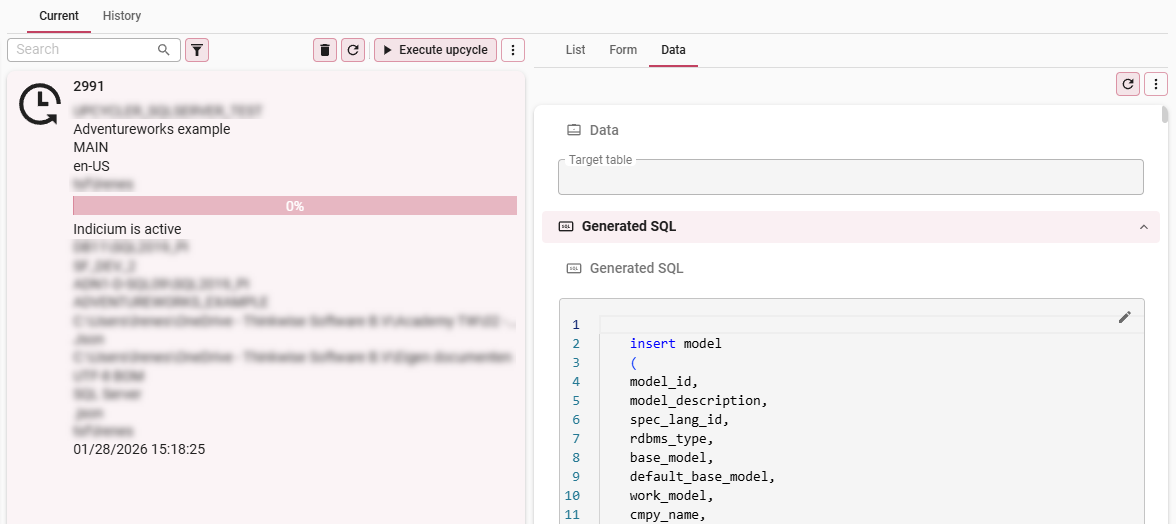Select the Data tab
This screenshot has width=1176, height=524.
click(673, 50)
